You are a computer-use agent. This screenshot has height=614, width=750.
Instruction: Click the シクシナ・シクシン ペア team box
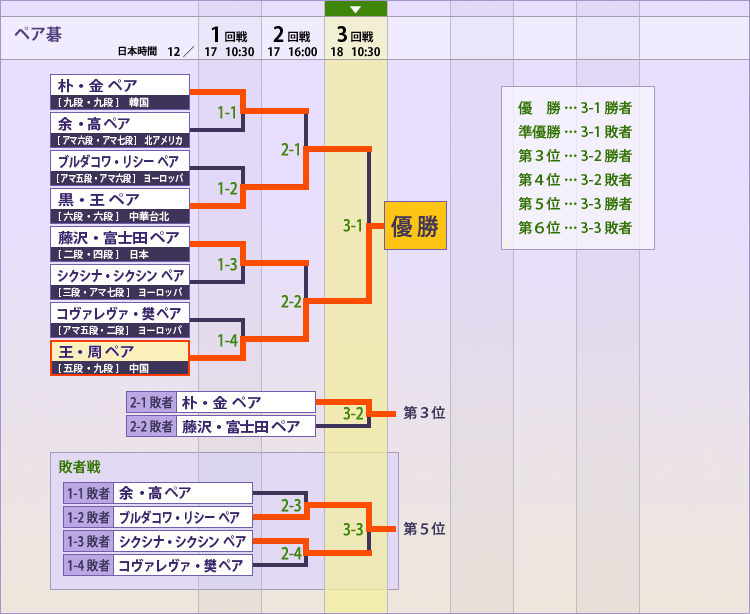(119, 282)
